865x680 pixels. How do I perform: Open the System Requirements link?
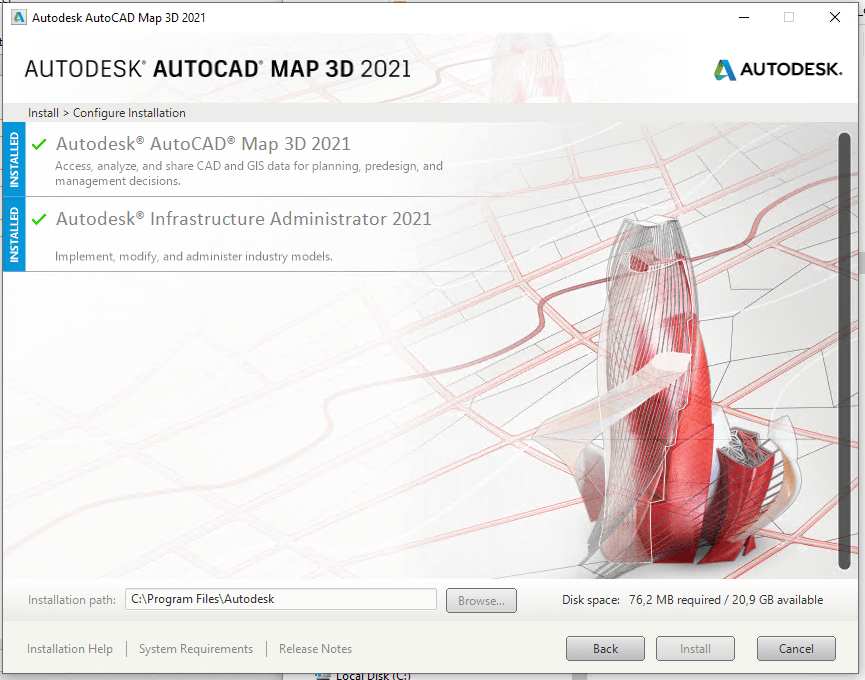click(196, 649)
